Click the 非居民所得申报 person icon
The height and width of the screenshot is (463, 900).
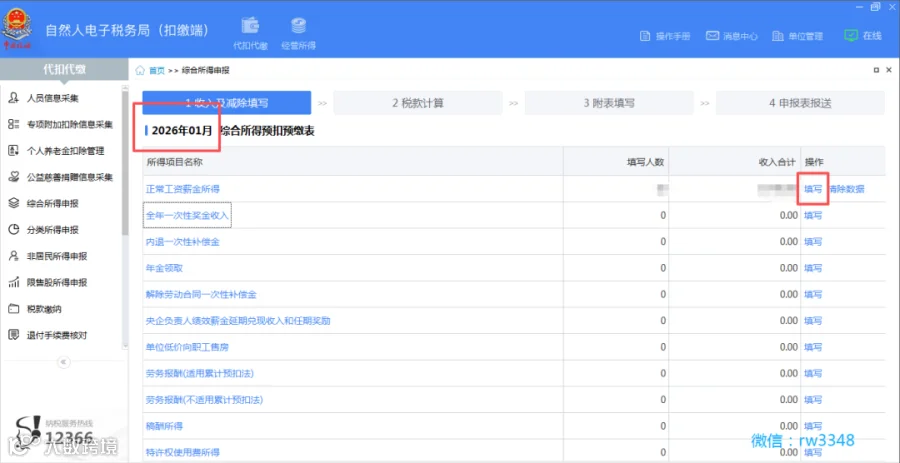coord(14,256)
